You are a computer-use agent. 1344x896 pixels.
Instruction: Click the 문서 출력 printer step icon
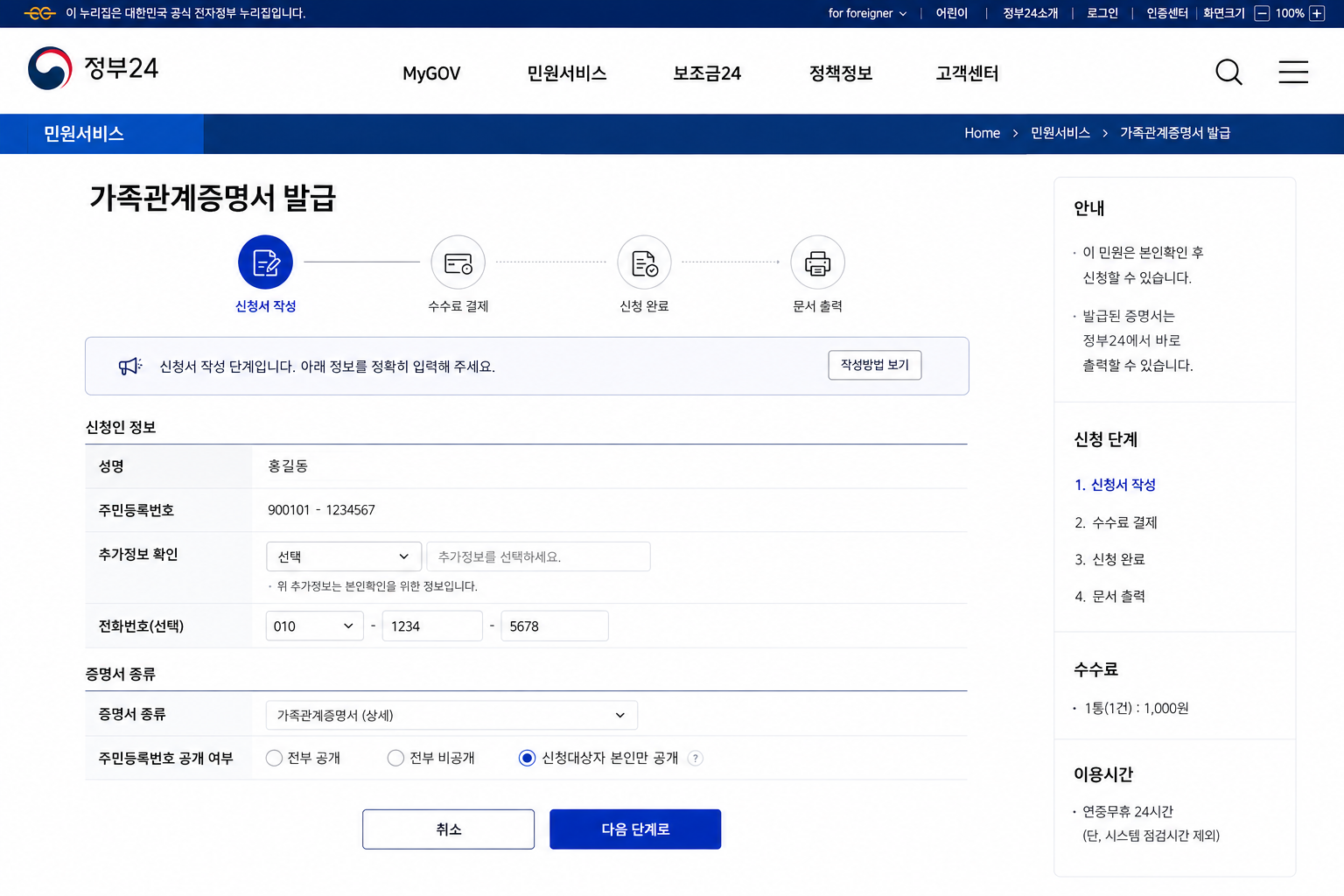click(x=817, y=262)
